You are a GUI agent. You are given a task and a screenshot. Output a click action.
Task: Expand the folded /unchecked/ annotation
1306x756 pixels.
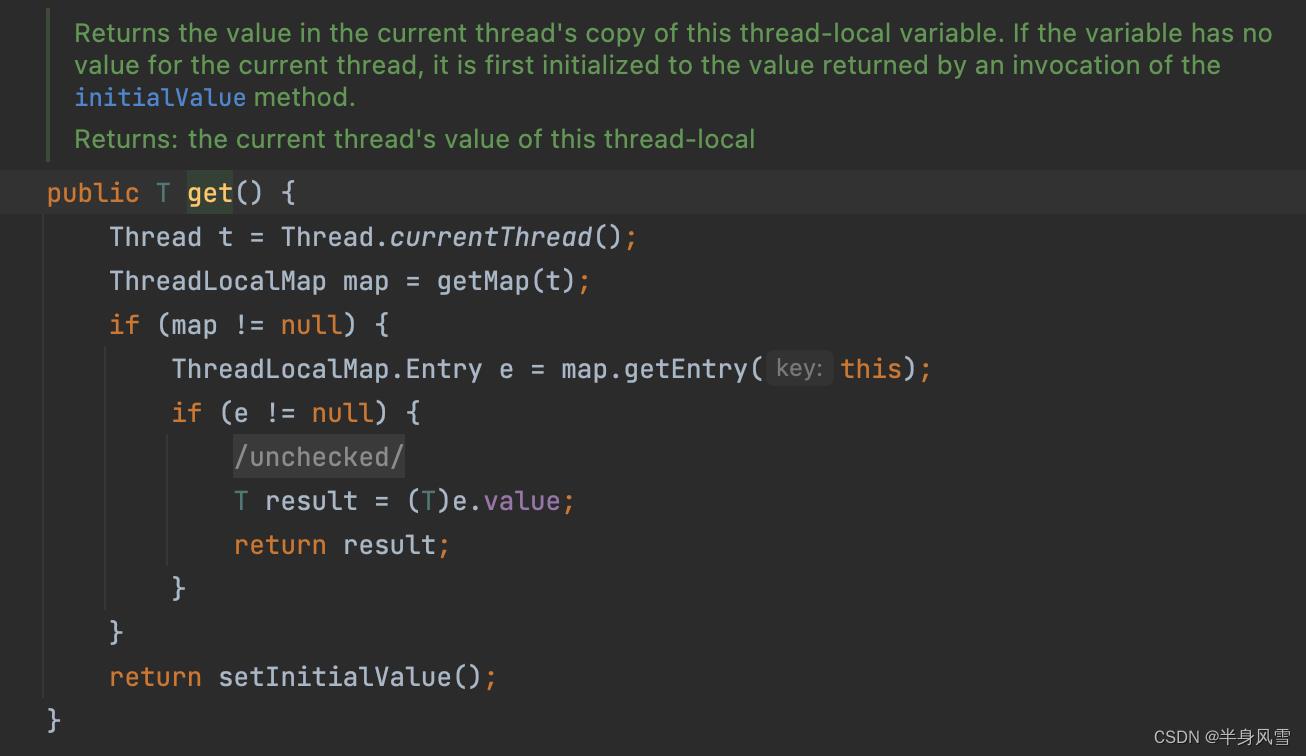click(319, 457)
